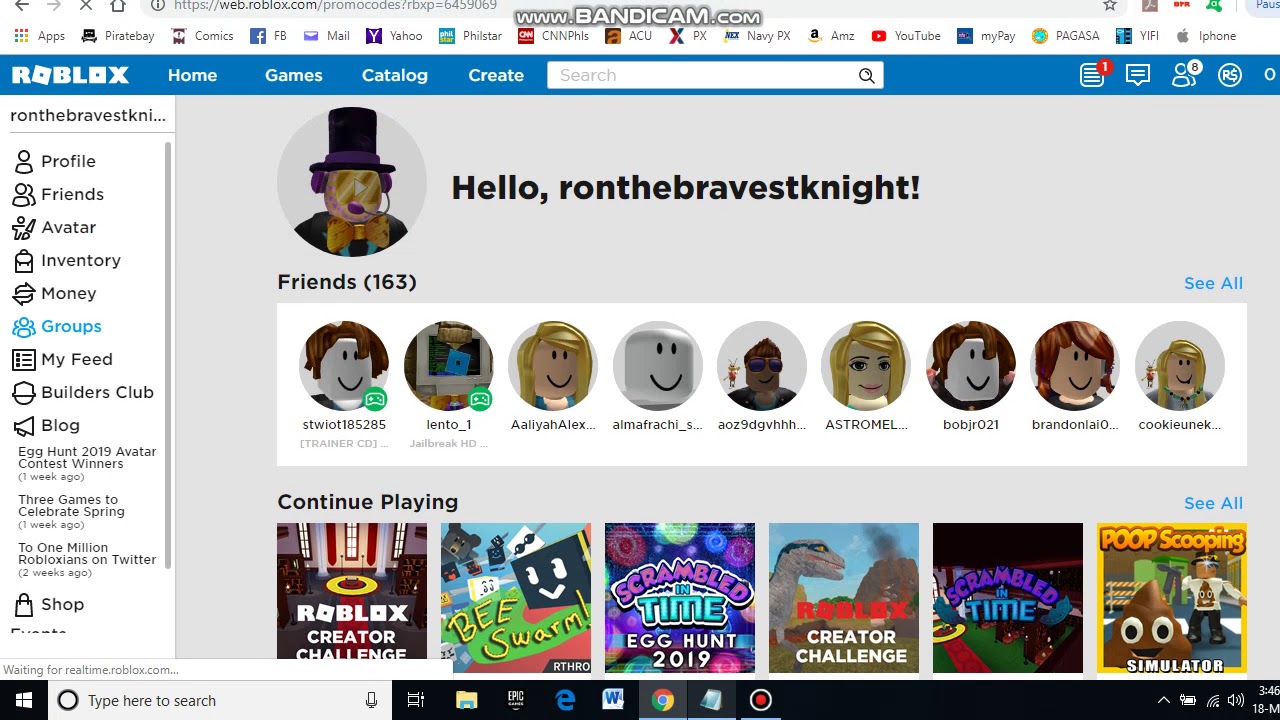Open the Catalog nav tab
The width and height of the screenshot is (1280, 720).
(x=394, y=75)
